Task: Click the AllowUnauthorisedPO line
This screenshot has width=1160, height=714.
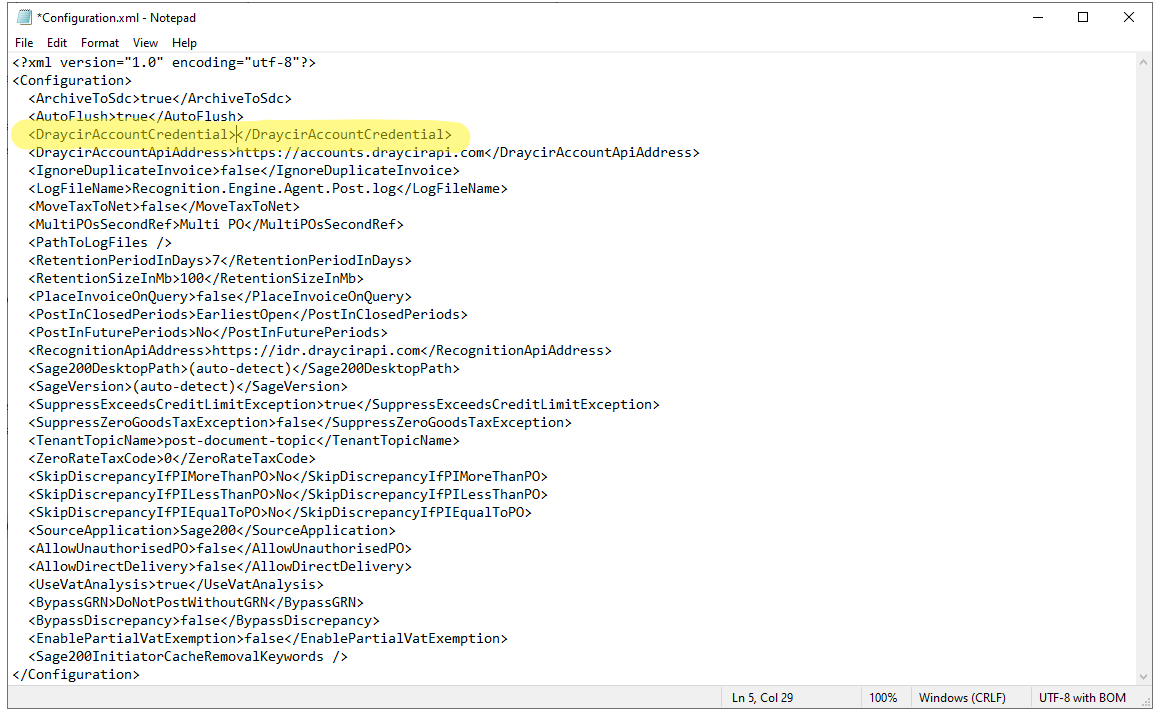Action: point(220,548)
